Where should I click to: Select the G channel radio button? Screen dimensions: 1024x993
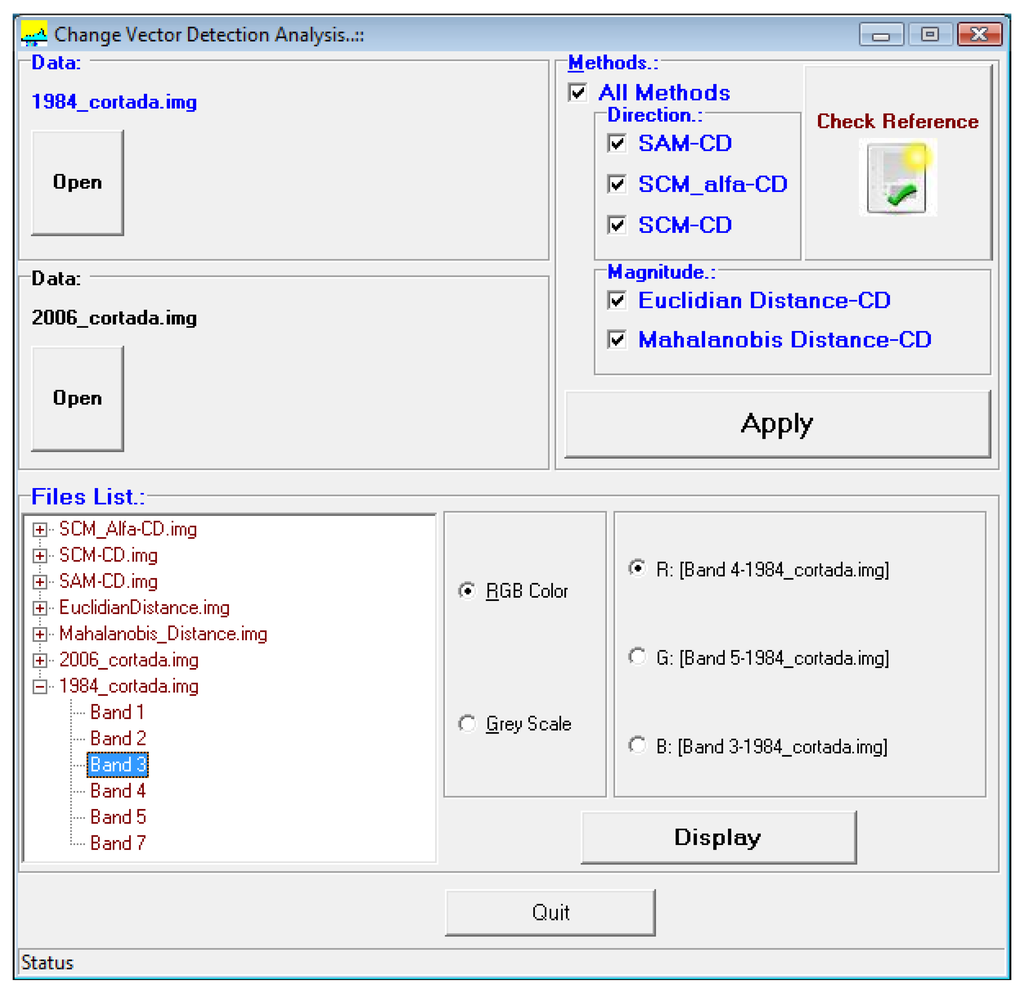point(637,656)
